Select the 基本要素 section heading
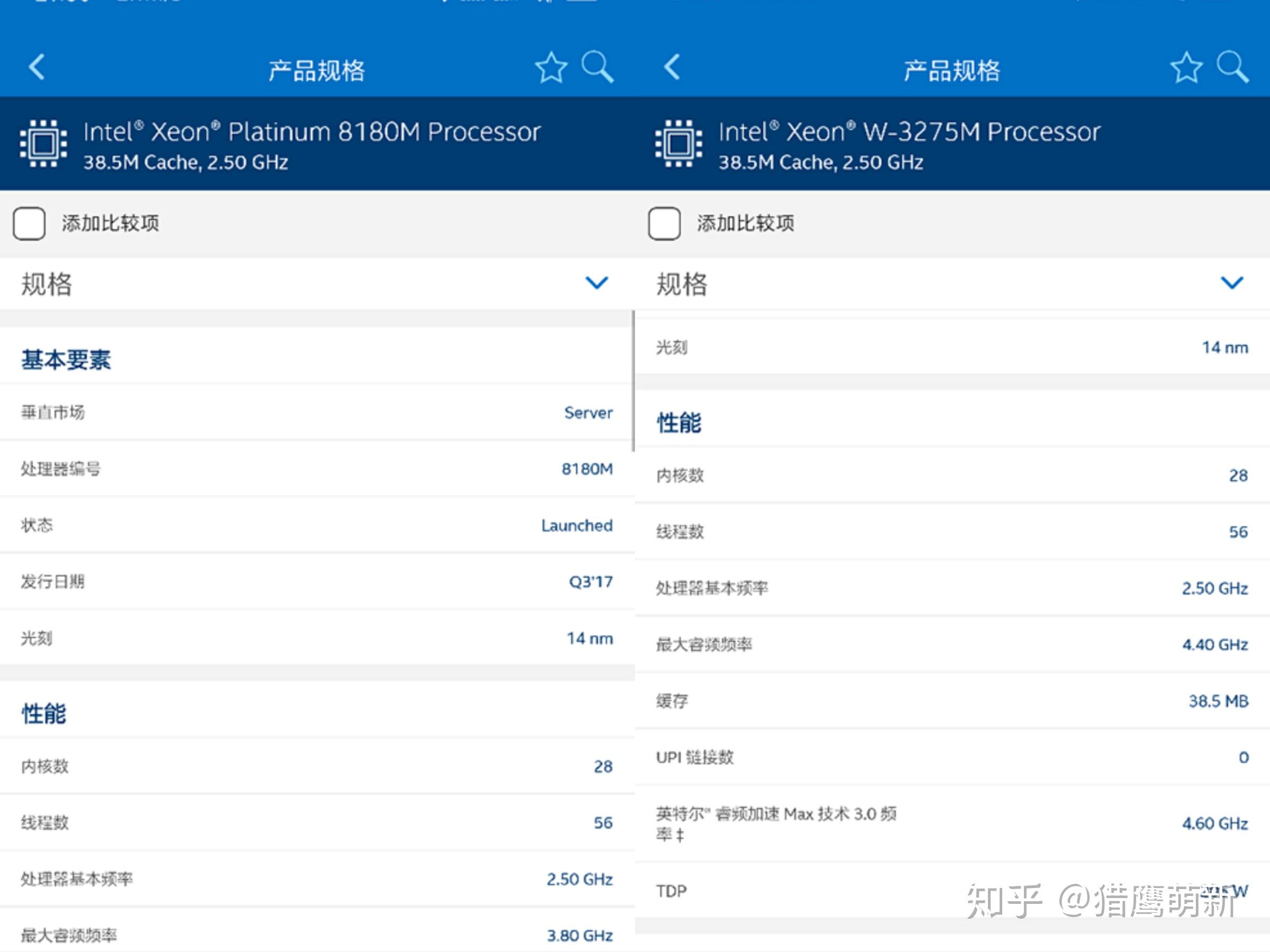 click(66, 360)
